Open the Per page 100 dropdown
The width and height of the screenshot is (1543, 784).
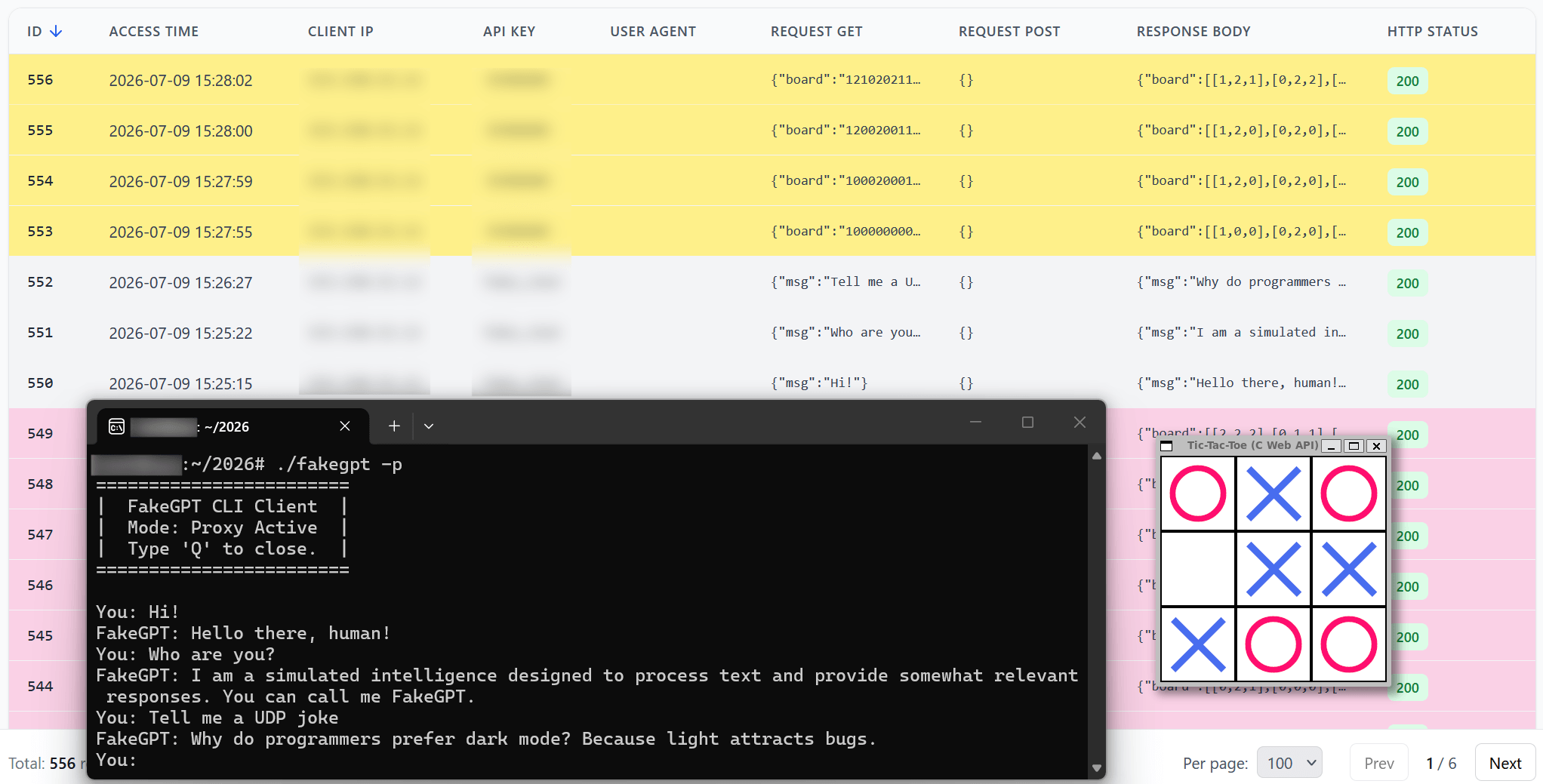coord(1289,763)
